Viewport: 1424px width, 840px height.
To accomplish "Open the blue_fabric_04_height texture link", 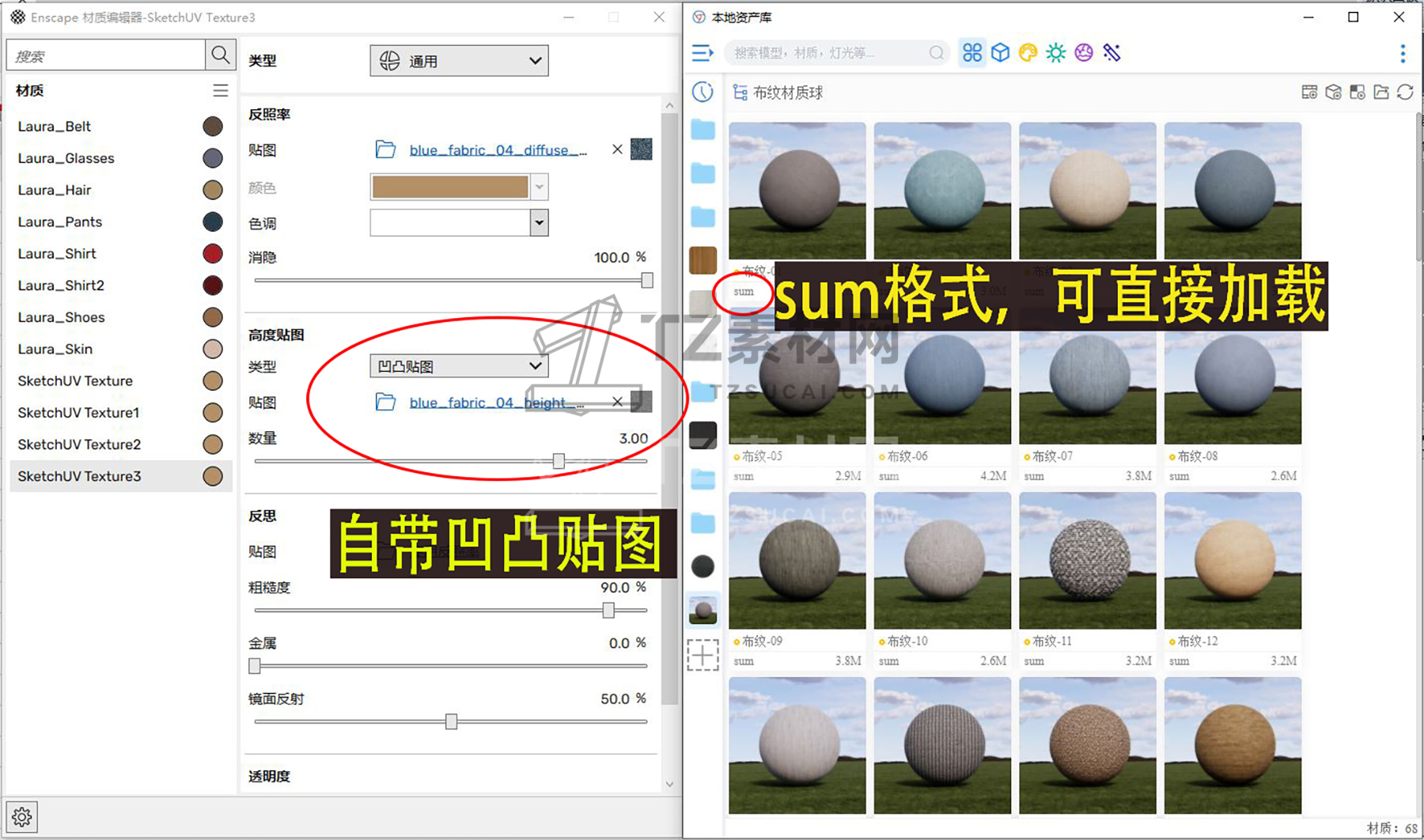I will (497, 403).
